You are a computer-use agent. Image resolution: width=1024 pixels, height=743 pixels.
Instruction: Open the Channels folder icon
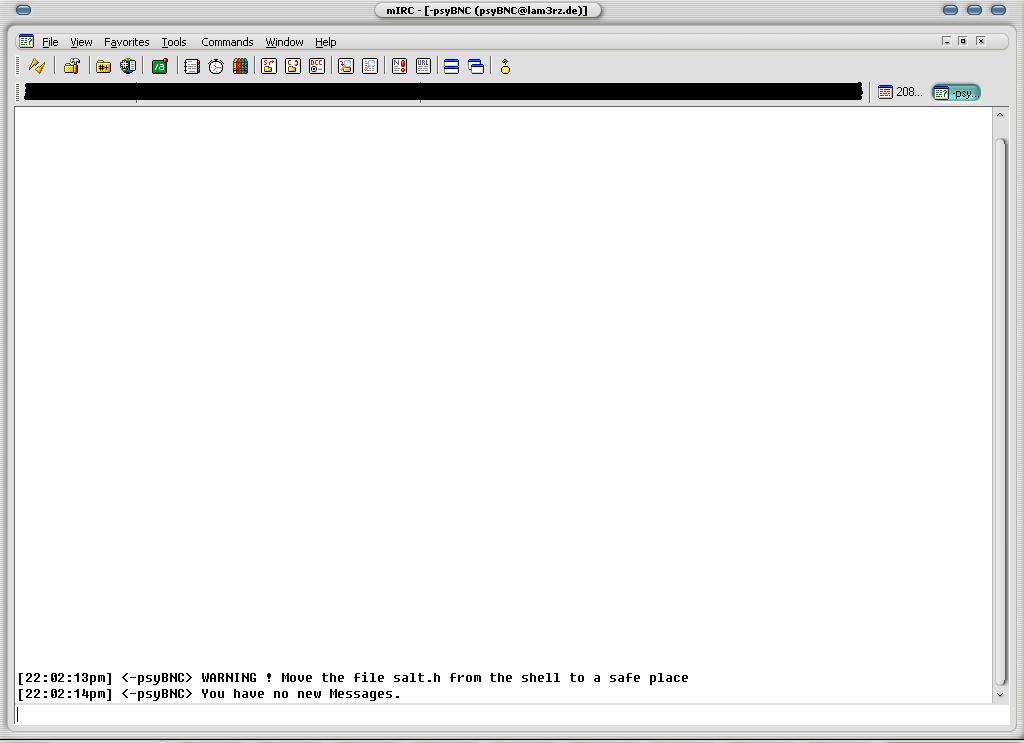[103, 66]
